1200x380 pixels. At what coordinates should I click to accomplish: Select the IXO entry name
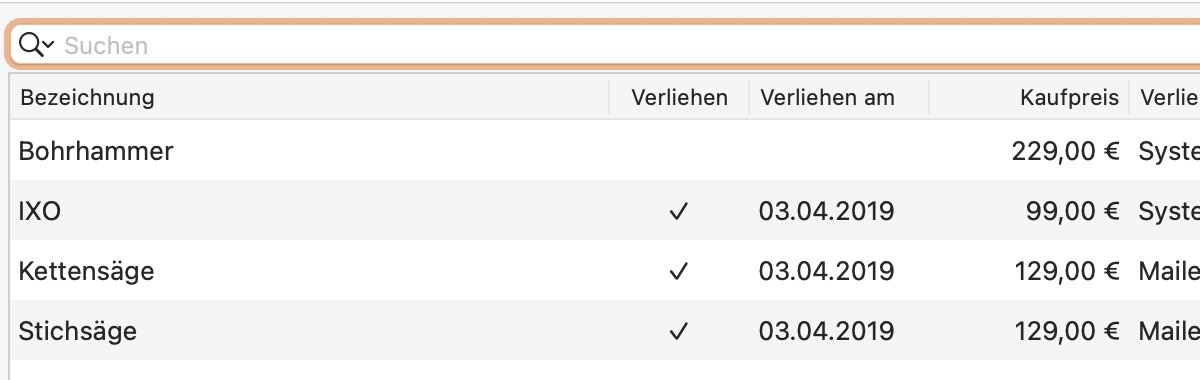tap(40, 211)
